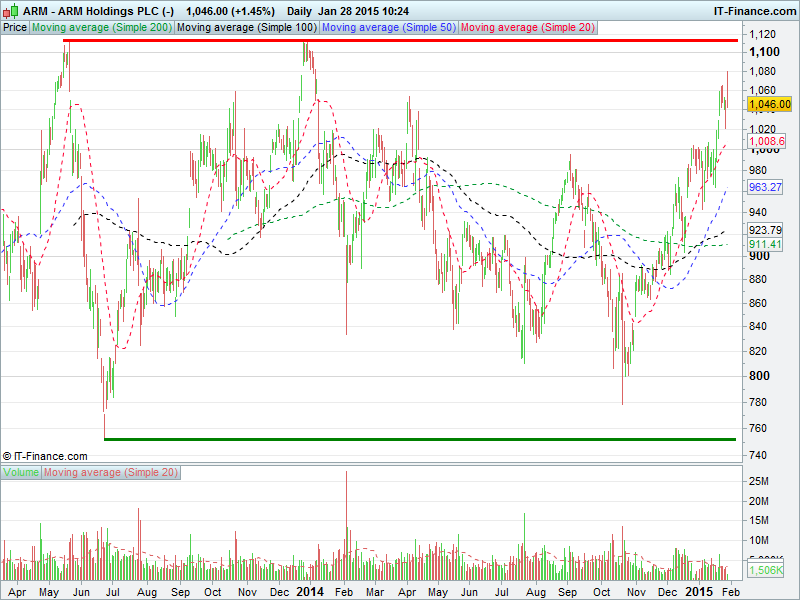Select Moving average (Simple 200) label
The height and width of the screenshot is (600, 800).
click(x=102, y=28)
